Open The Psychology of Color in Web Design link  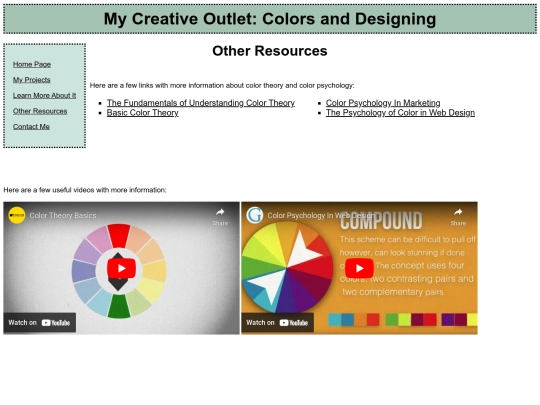(400, 113)
